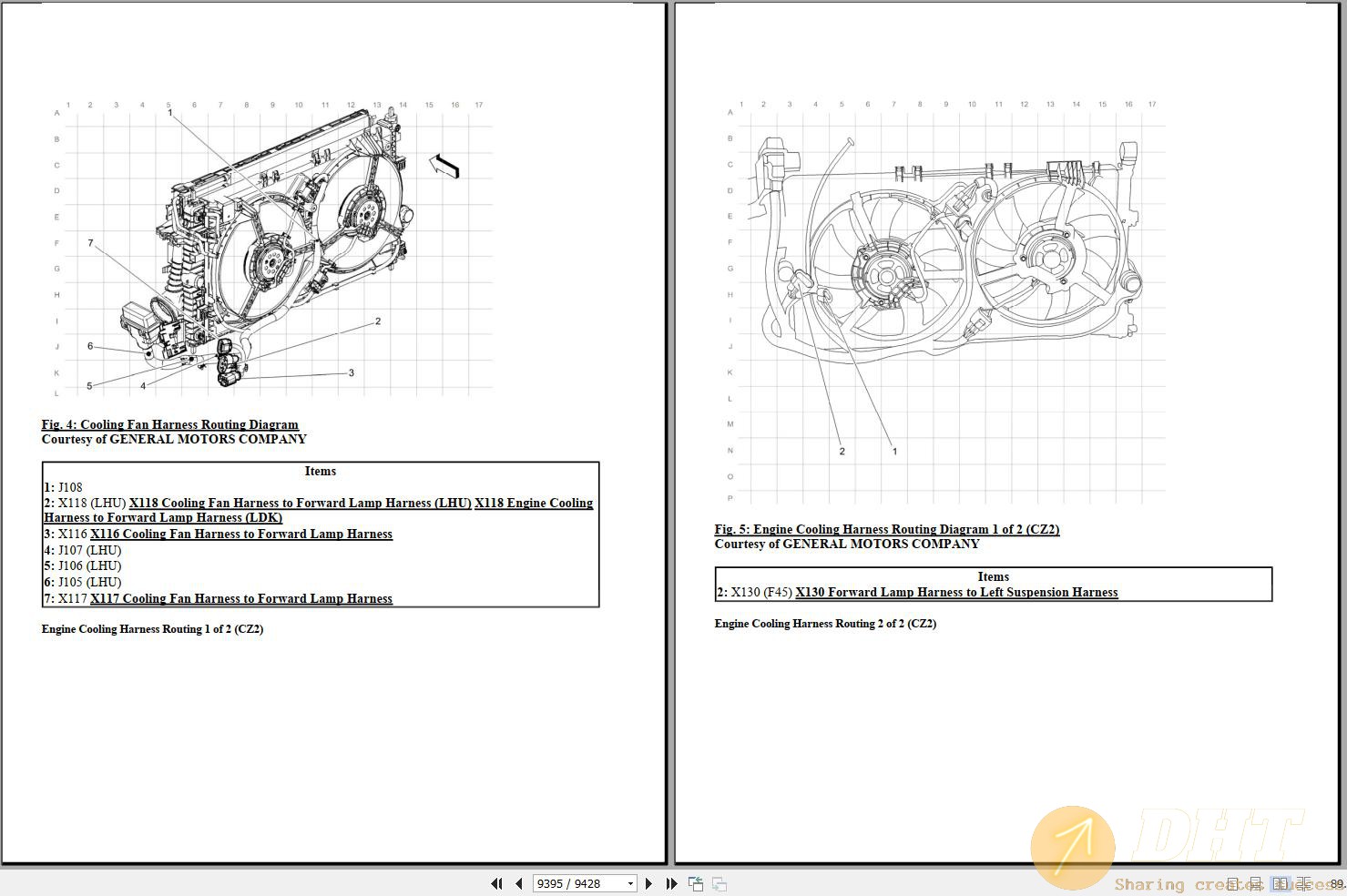Viewport: 1347px width, 896px height.
Task: Click the 'Items' header in the right table
Action: 994,577
